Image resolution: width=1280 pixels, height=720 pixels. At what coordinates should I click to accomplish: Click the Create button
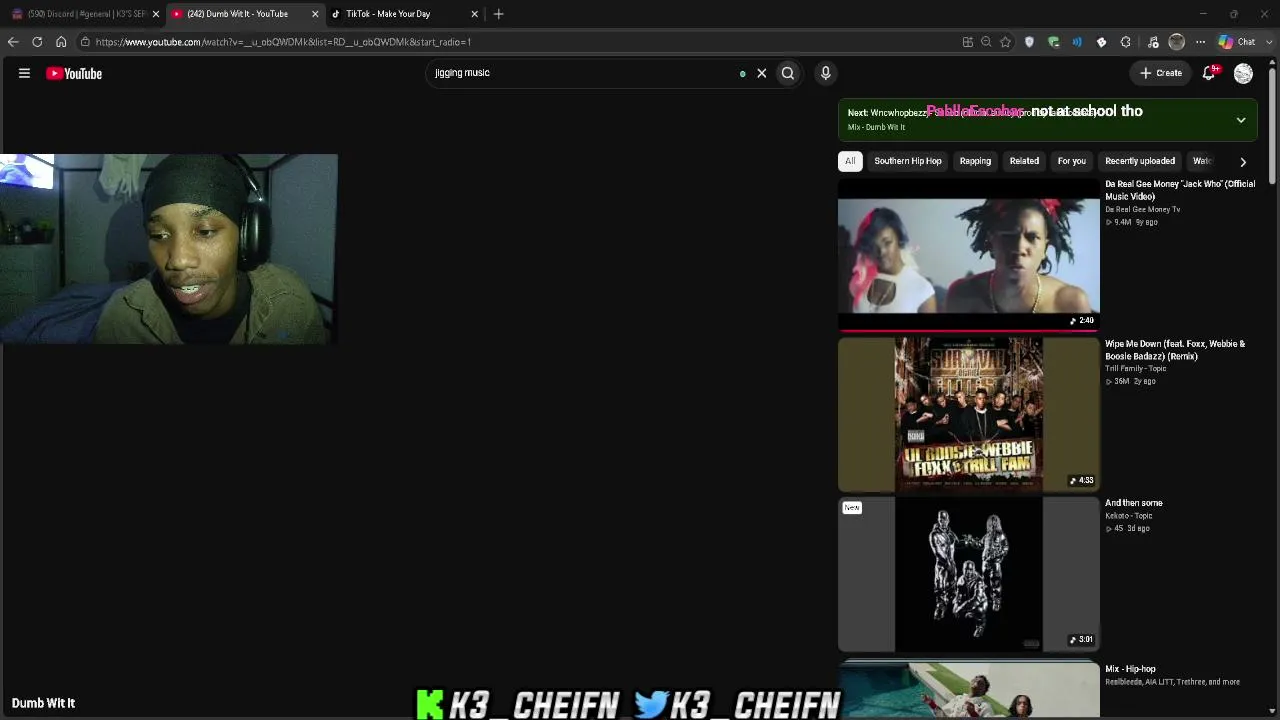pos(1161,73)
